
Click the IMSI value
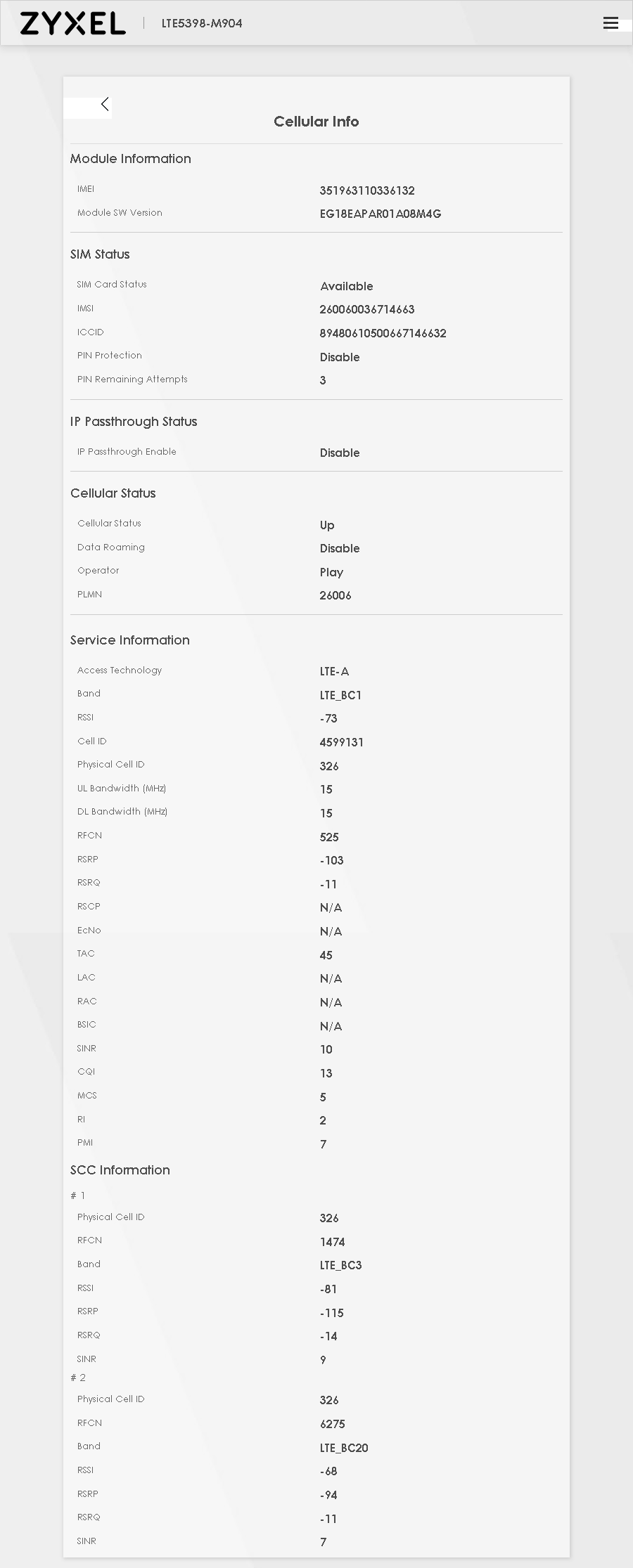click(367, 309)
